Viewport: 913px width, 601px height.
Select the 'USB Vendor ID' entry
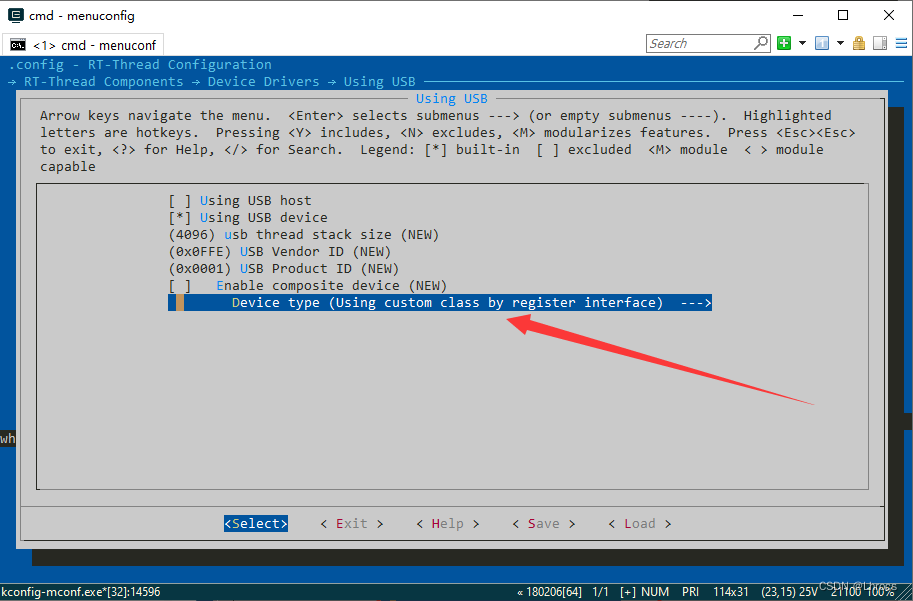tap(279, 252)
